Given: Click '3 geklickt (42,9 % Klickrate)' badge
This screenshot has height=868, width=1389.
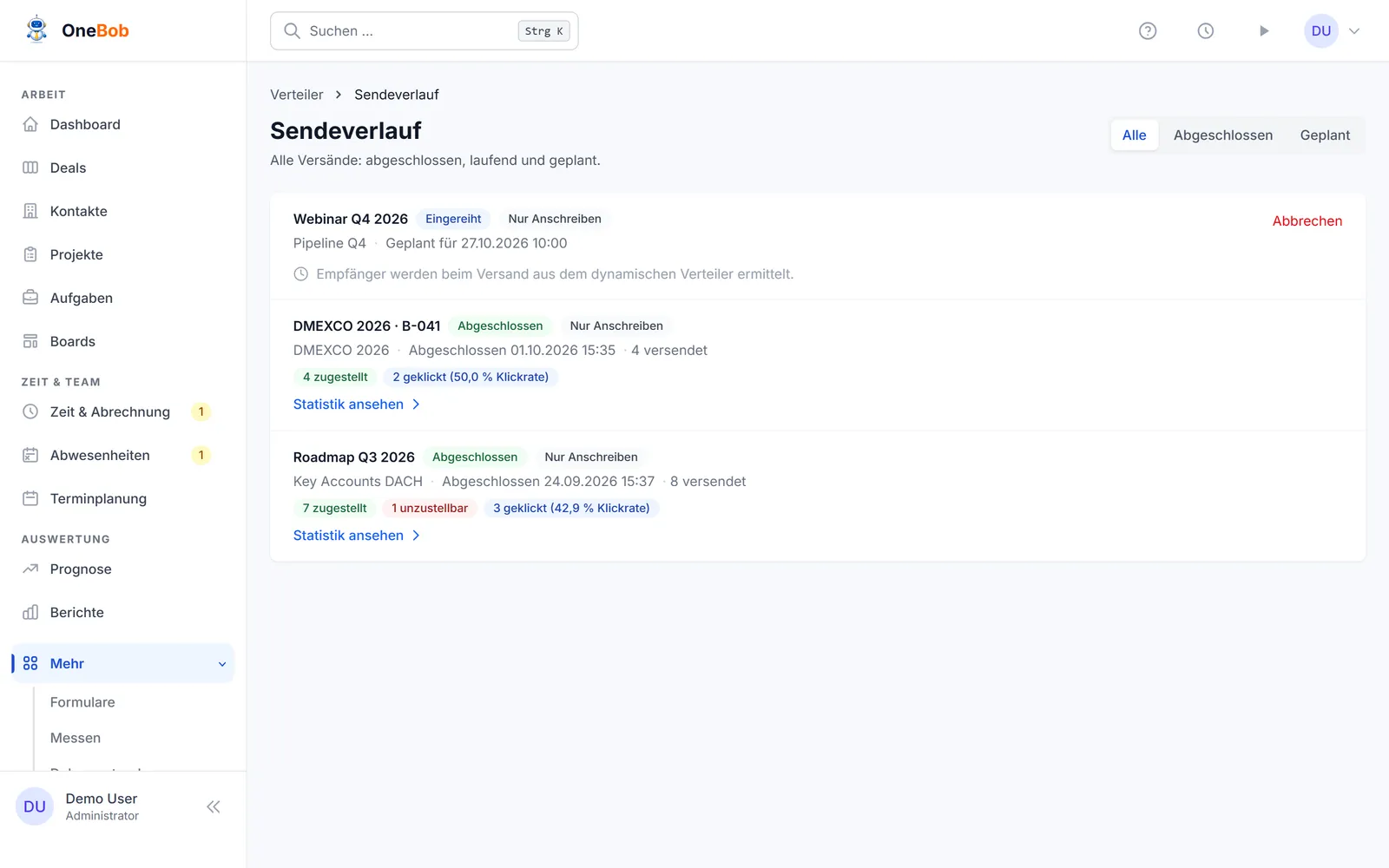Looking at the screenshot, I should tap(571, 508).
